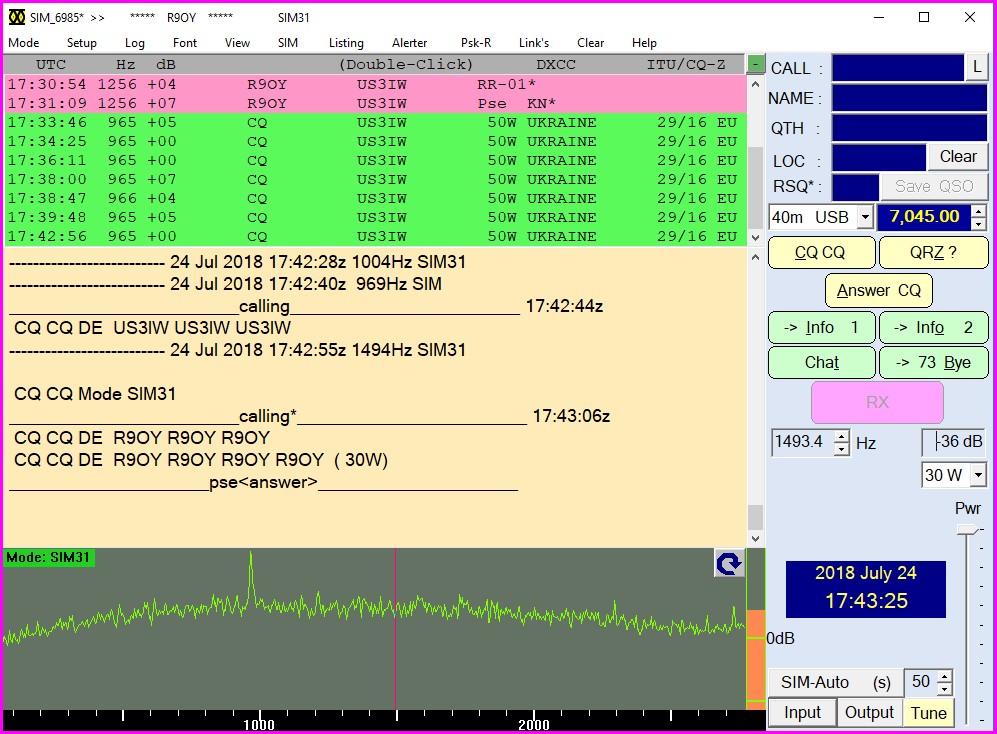Send the 73 Bye macro

click(x=933, y=362)
